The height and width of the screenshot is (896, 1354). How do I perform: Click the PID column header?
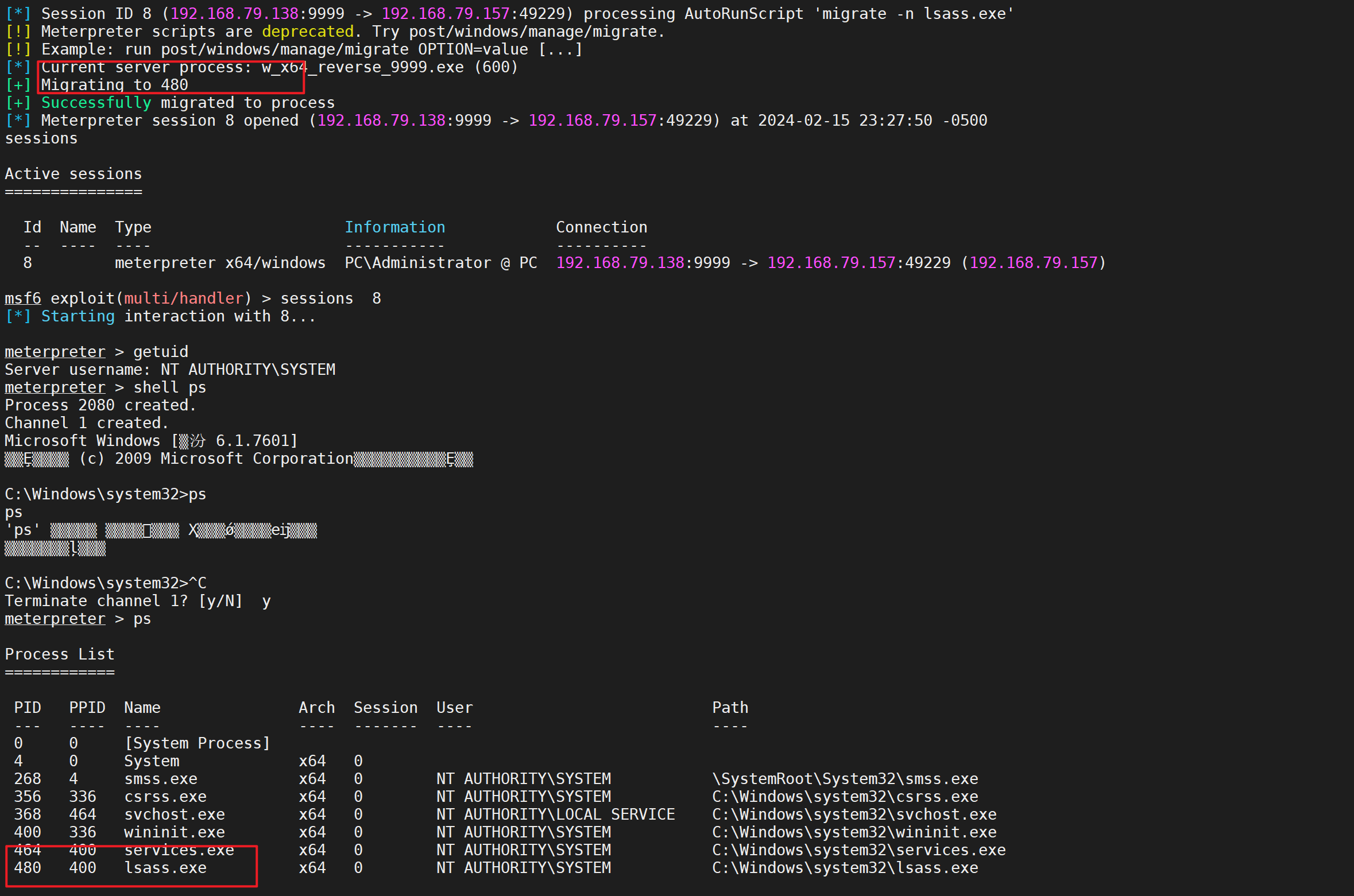(x=28, y=708)
